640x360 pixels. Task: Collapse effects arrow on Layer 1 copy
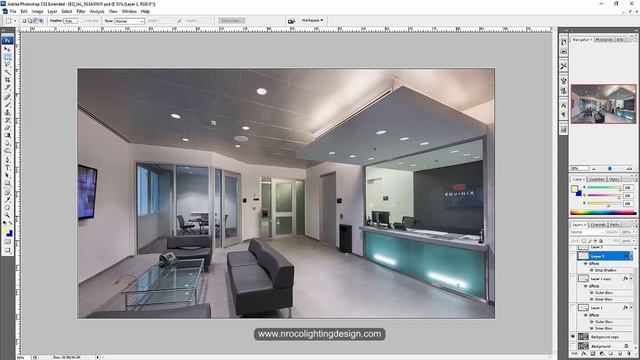631,279
